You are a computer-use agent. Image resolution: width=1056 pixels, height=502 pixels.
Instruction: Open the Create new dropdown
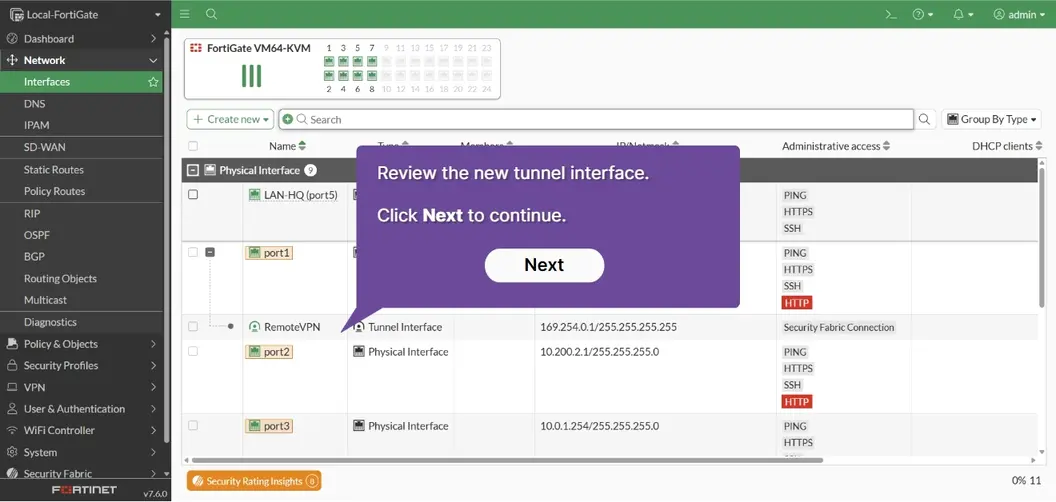click(230, 119)
